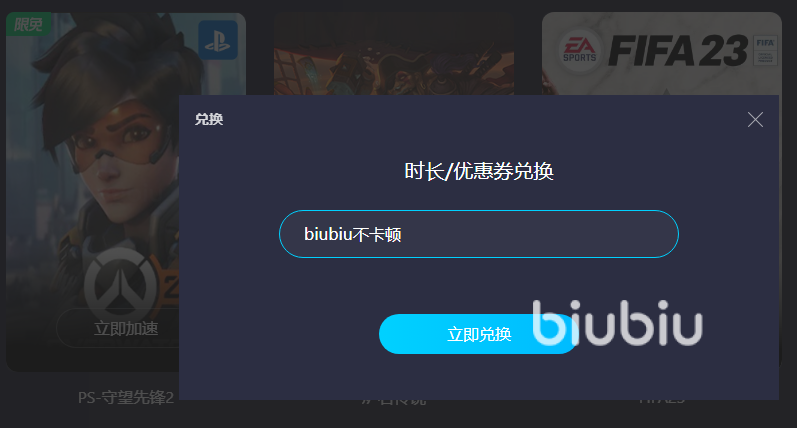Close the 兑换 redeem dialog
797x428 pixels.
tap(755, 119)
